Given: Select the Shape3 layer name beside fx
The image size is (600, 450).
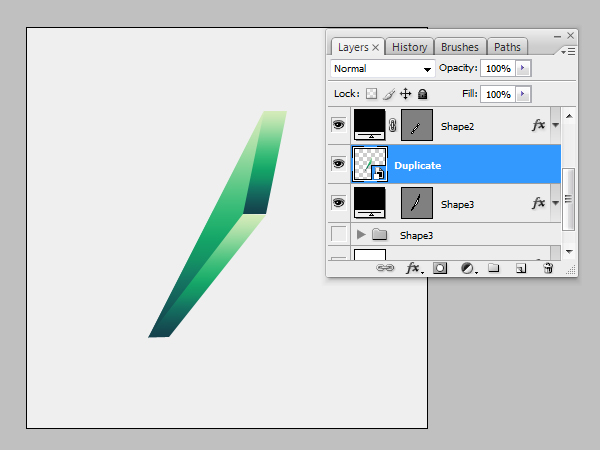Looking at the screenshot, I should pyautogui.click(x=457, y=204).
